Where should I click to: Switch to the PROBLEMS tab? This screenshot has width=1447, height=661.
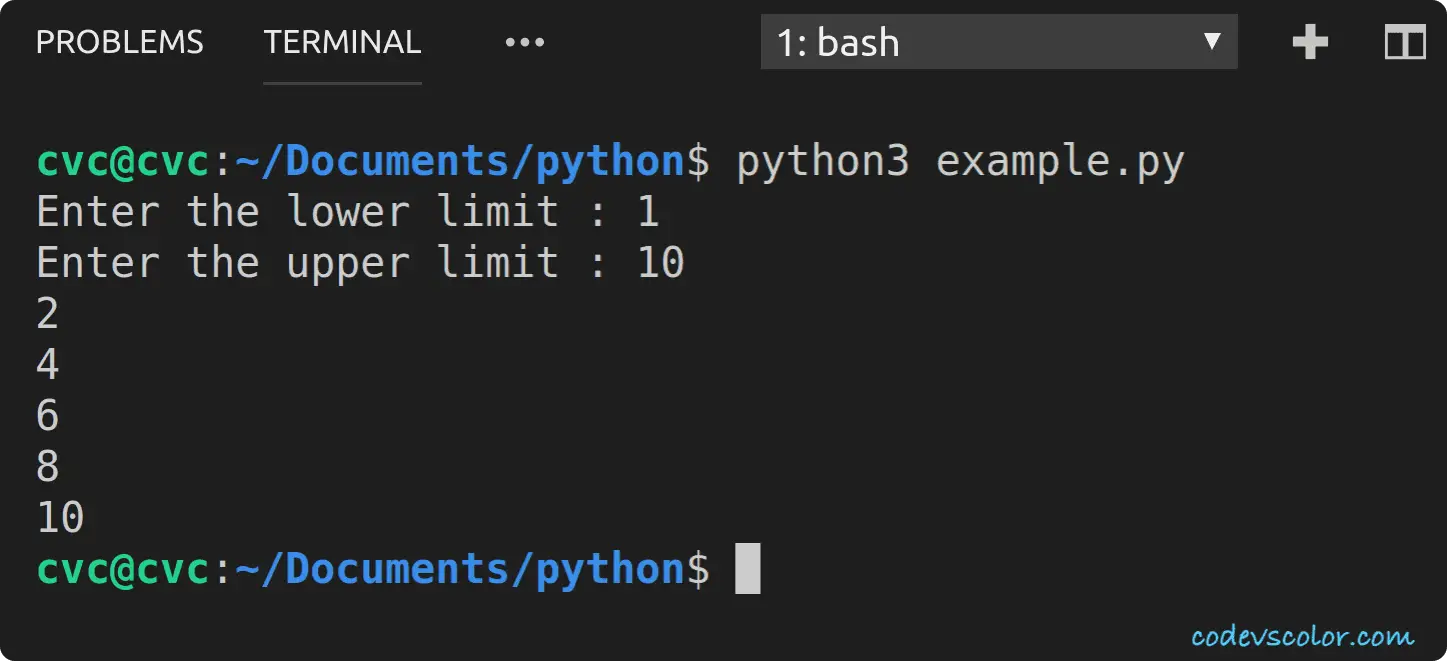point(118,42)
